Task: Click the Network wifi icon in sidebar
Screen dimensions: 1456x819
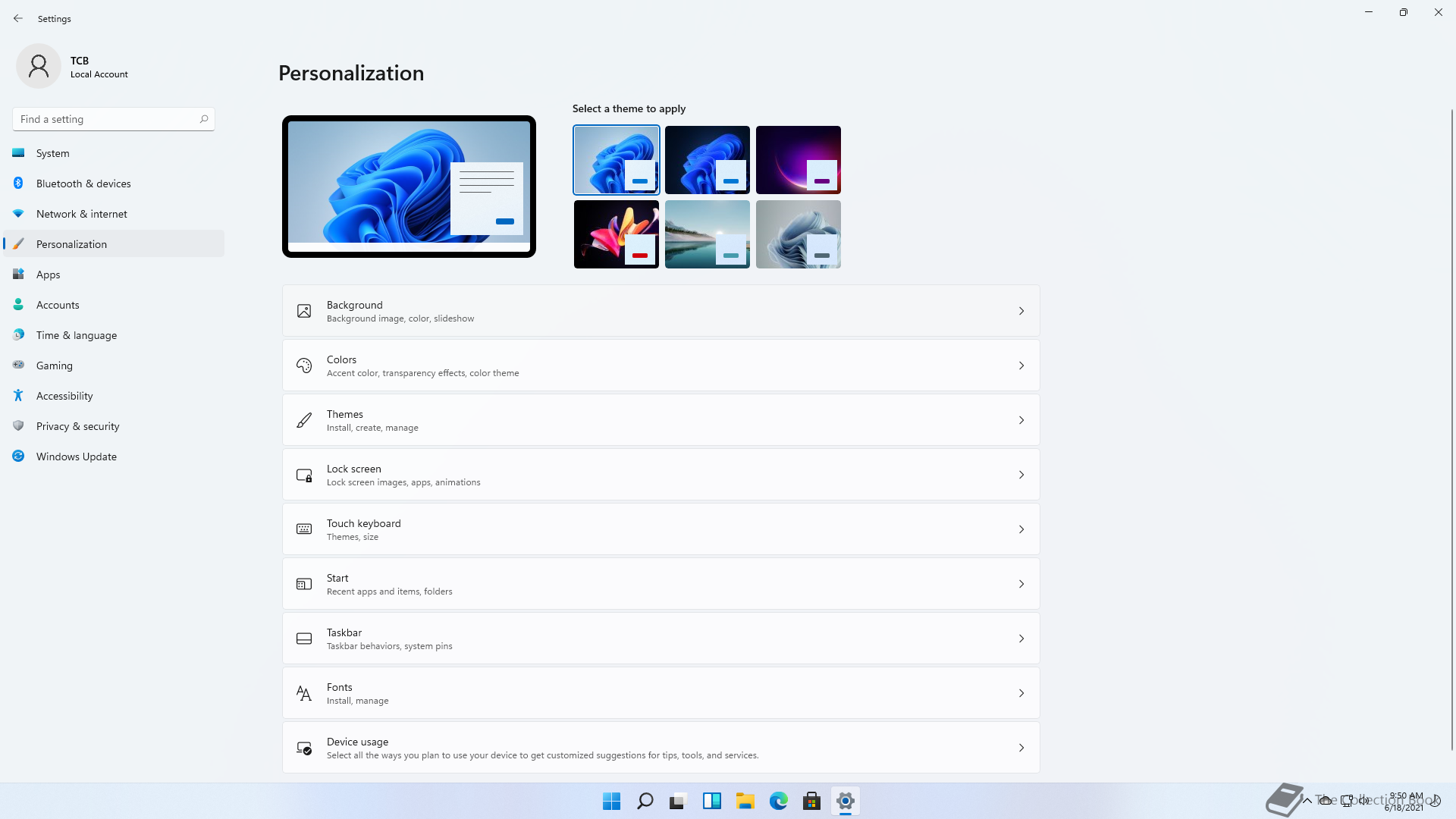Action: 18,214
